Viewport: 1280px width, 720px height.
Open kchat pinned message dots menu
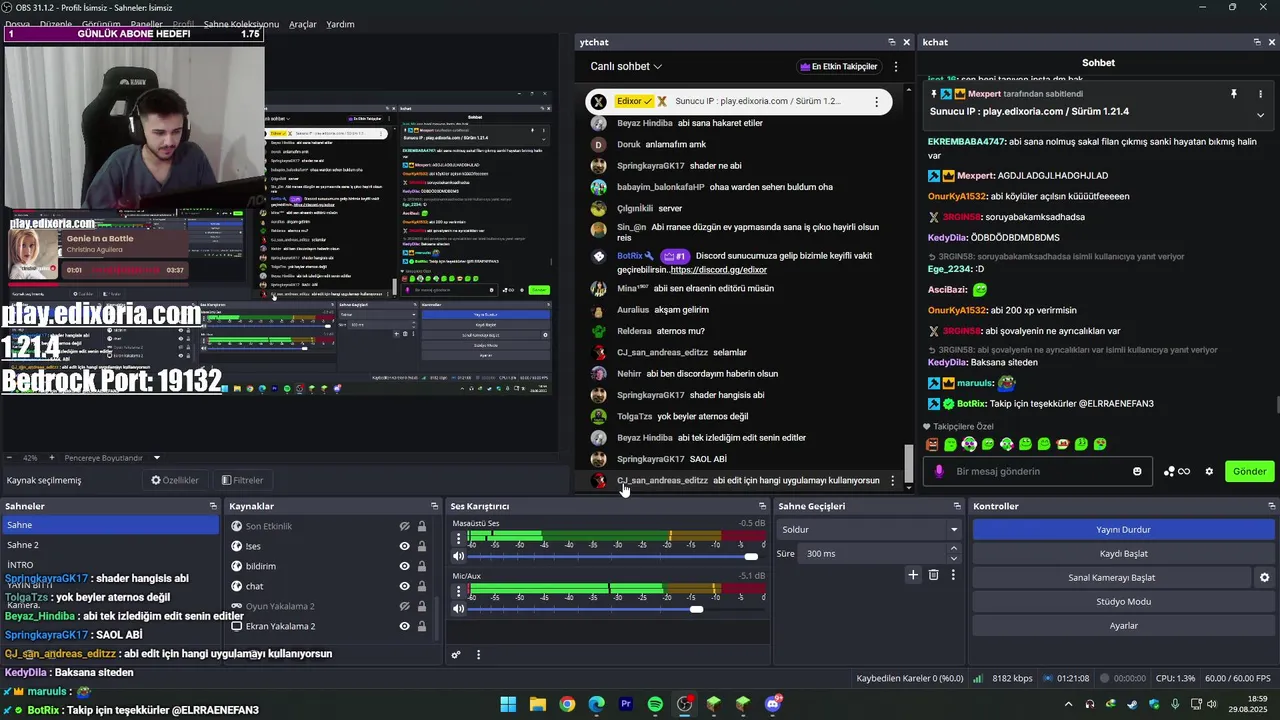point(1260,94)
